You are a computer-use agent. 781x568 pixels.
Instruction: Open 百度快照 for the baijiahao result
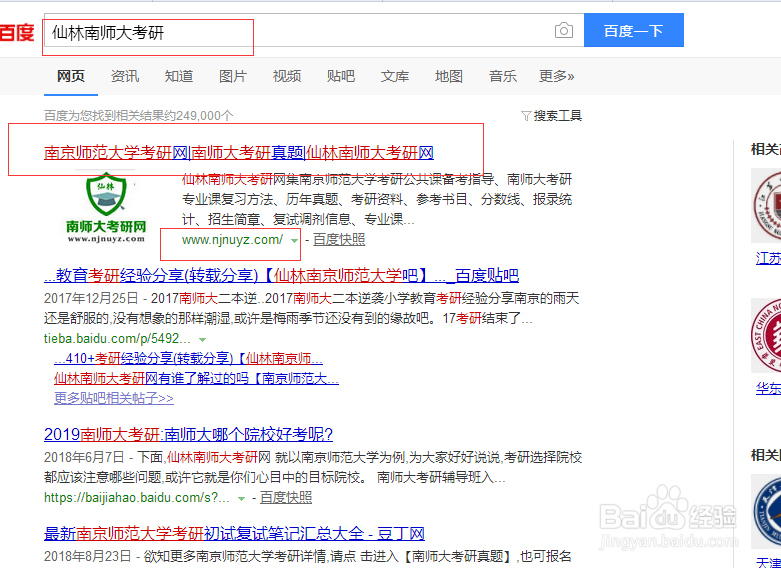[286, 497]
